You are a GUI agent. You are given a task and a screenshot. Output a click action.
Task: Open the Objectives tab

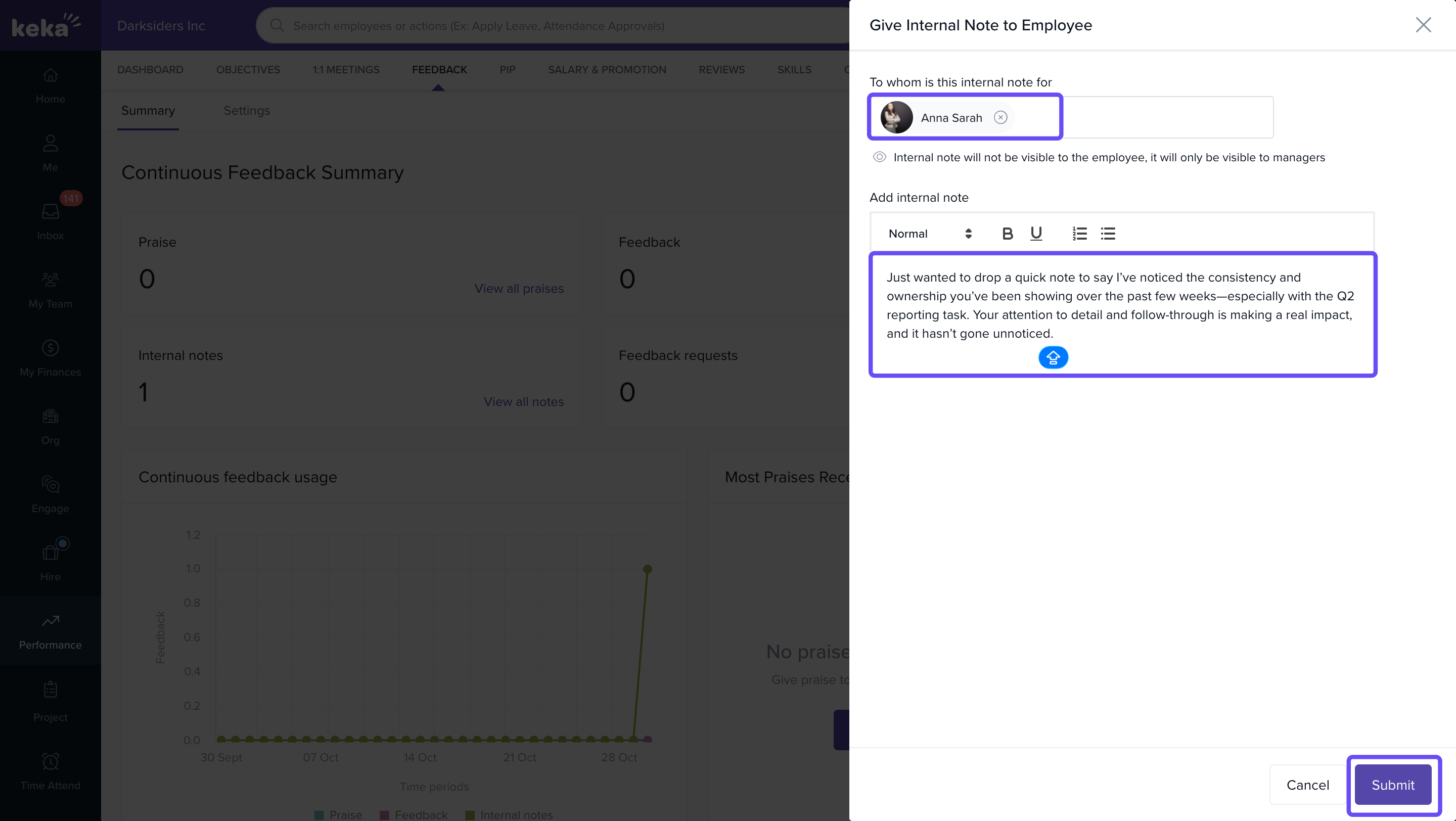pyautogui.click(x=248, y=69)
